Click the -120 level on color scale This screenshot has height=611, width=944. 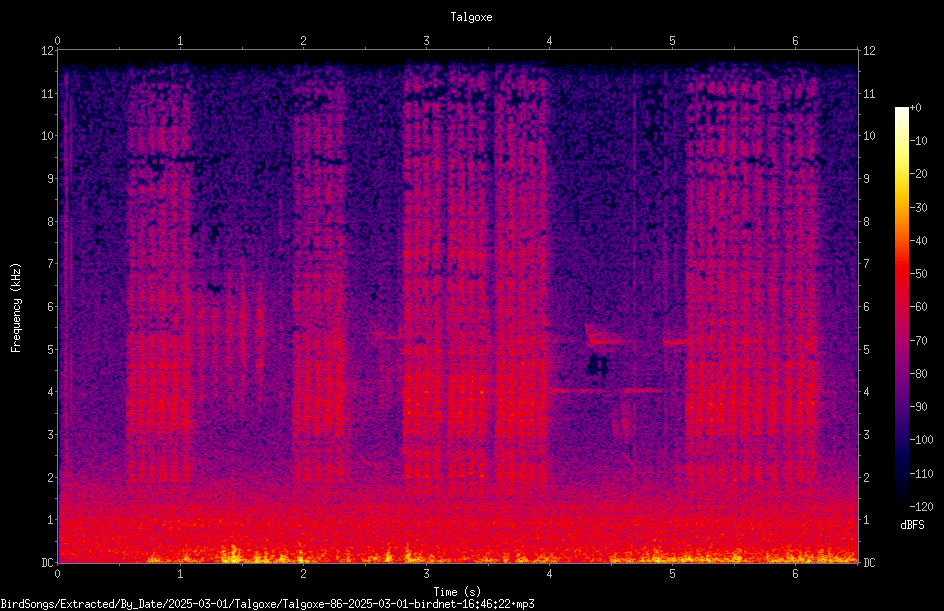pyautogui.click(x=921, y=506)
